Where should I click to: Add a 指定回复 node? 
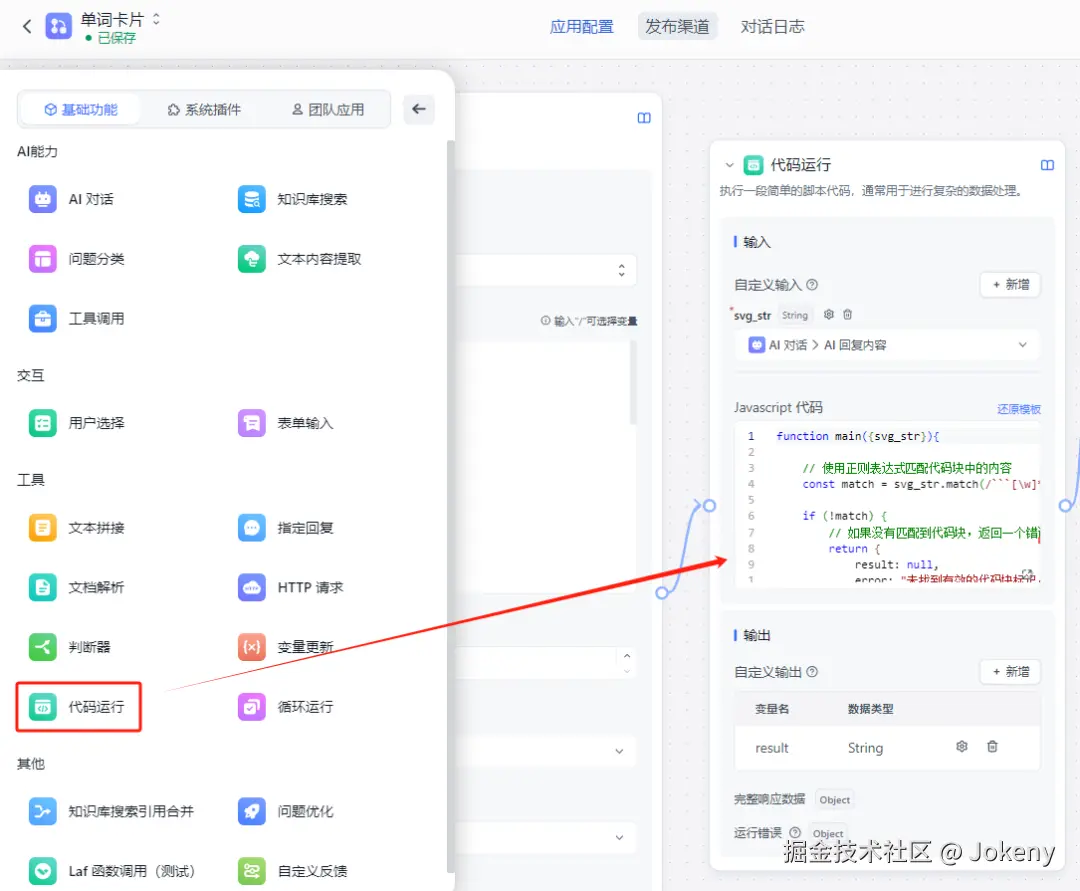point(286,528)
